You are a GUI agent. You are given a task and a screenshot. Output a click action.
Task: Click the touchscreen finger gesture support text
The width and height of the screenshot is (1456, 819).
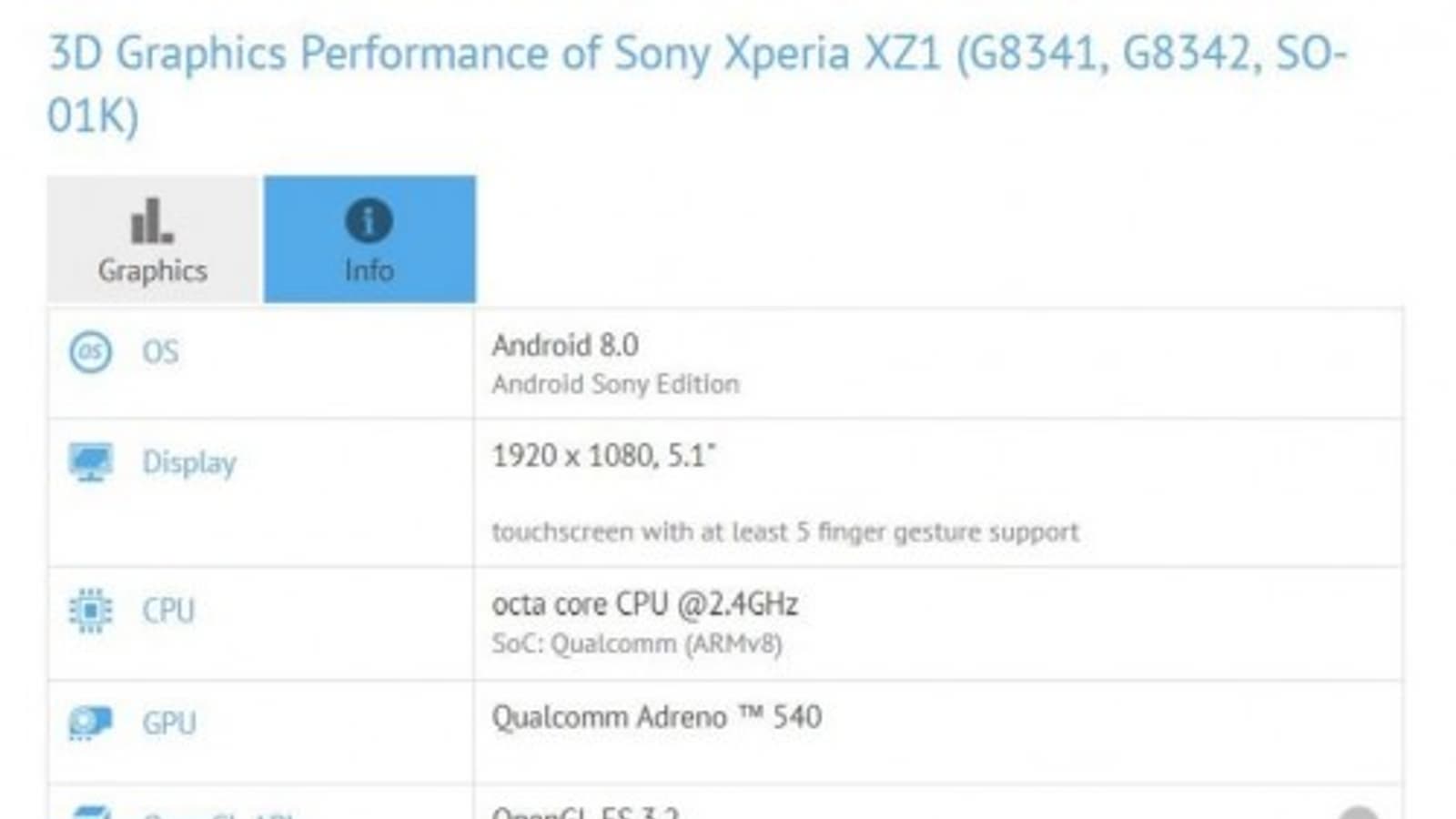pyautogui.click(x=785, y=531)
